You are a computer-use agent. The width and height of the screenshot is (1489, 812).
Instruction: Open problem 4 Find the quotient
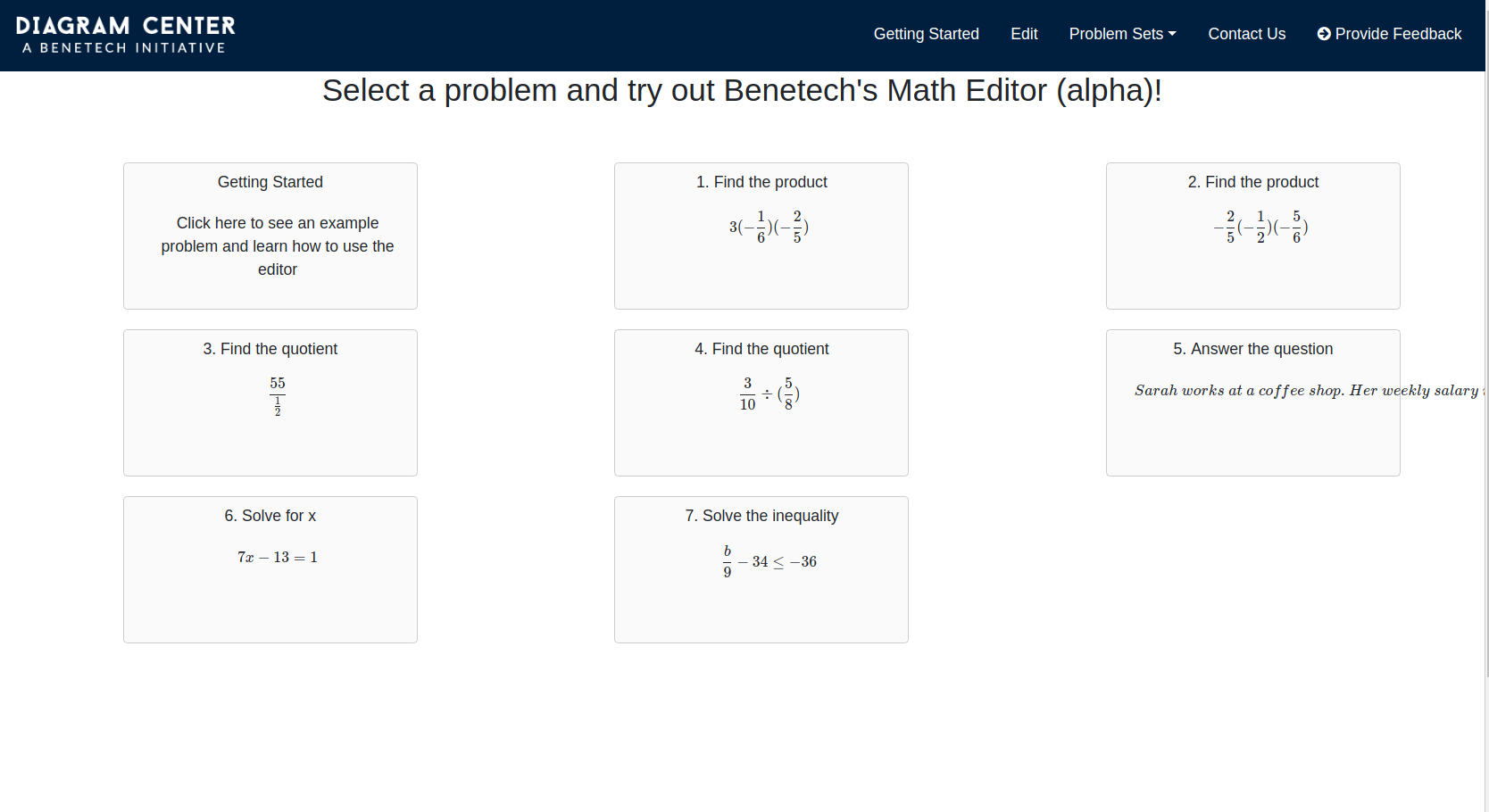coord(761,402)
